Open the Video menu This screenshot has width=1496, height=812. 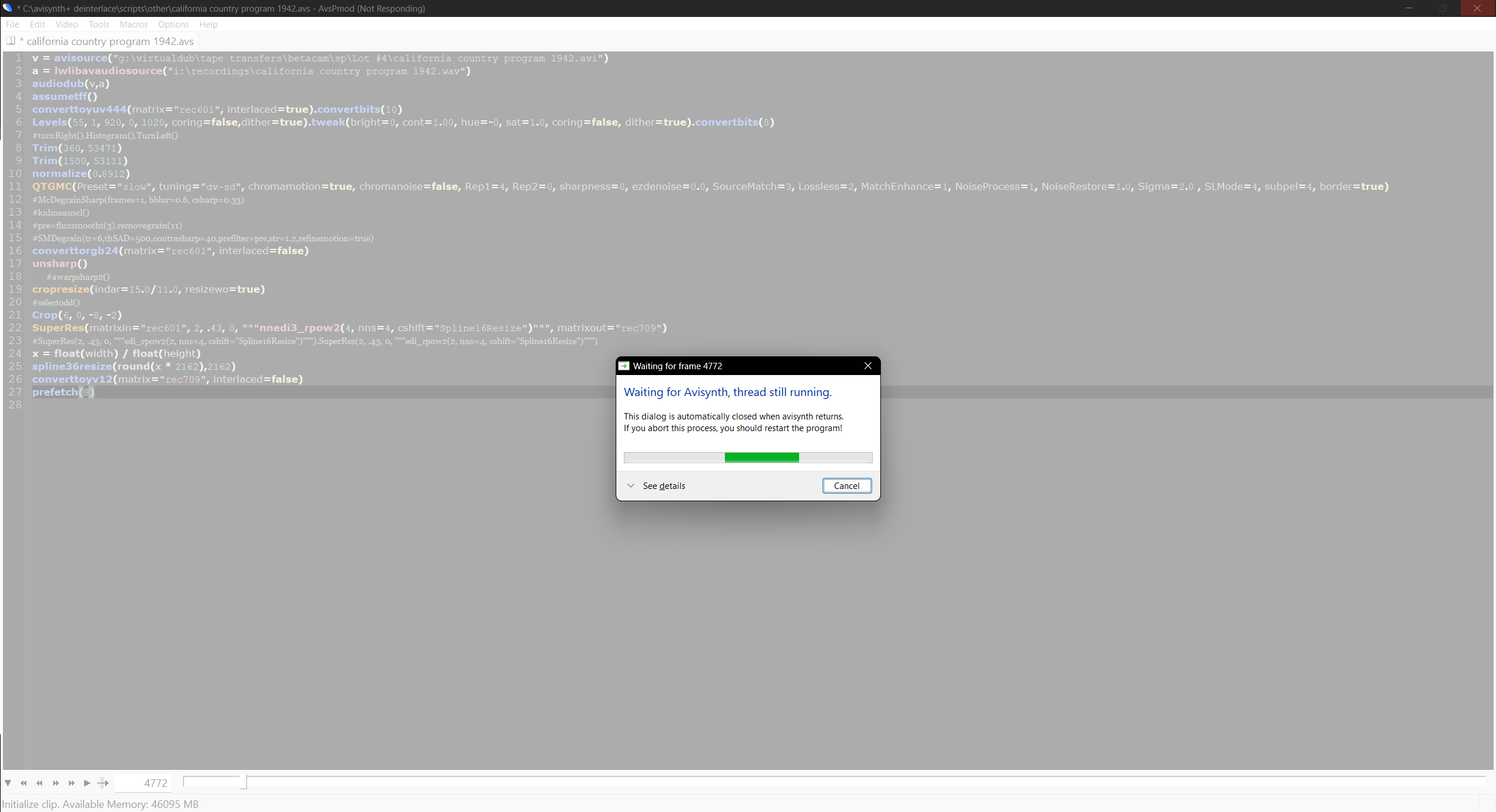click(x=67, y=25)
